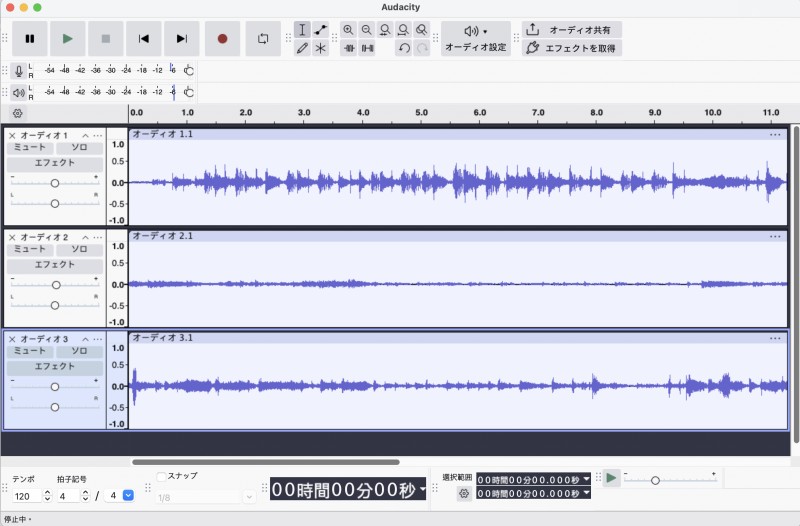This screenshot has height=526, width=800.
Task: Solo track オーディオ 3
Action: pos(79,351)
